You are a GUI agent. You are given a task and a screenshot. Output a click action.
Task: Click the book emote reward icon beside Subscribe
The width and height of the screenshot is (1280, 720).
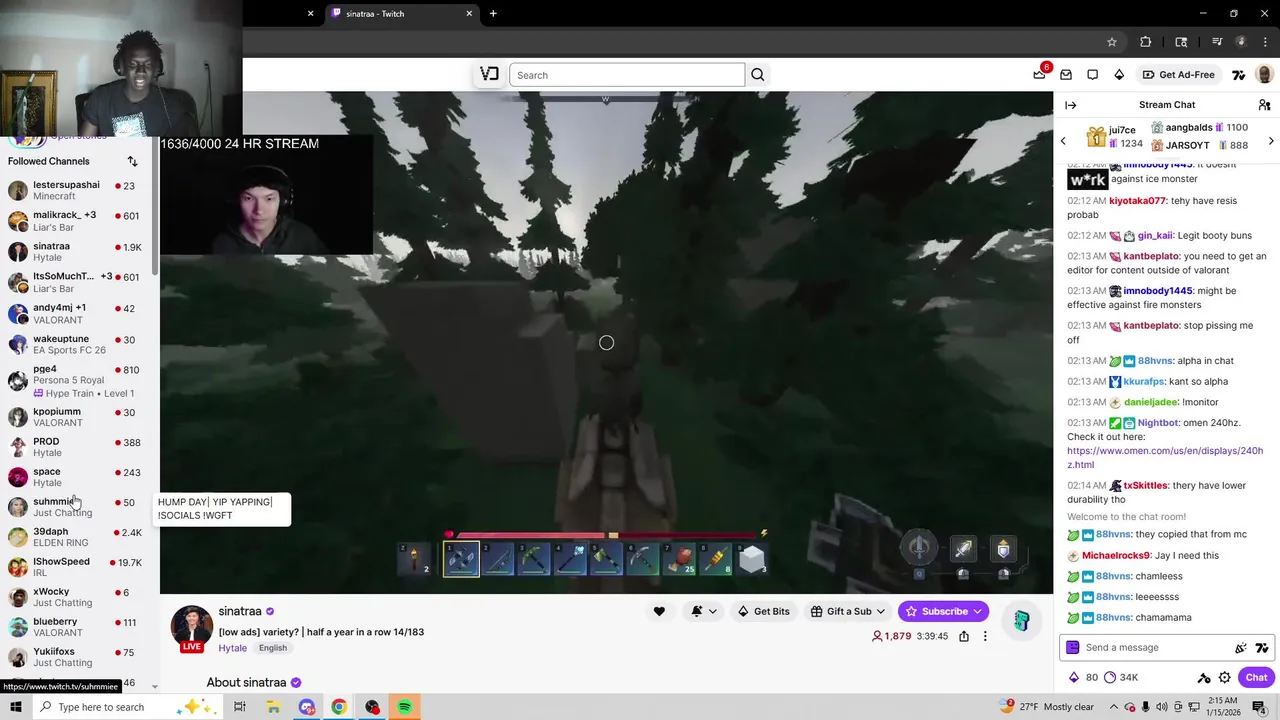1021,620
